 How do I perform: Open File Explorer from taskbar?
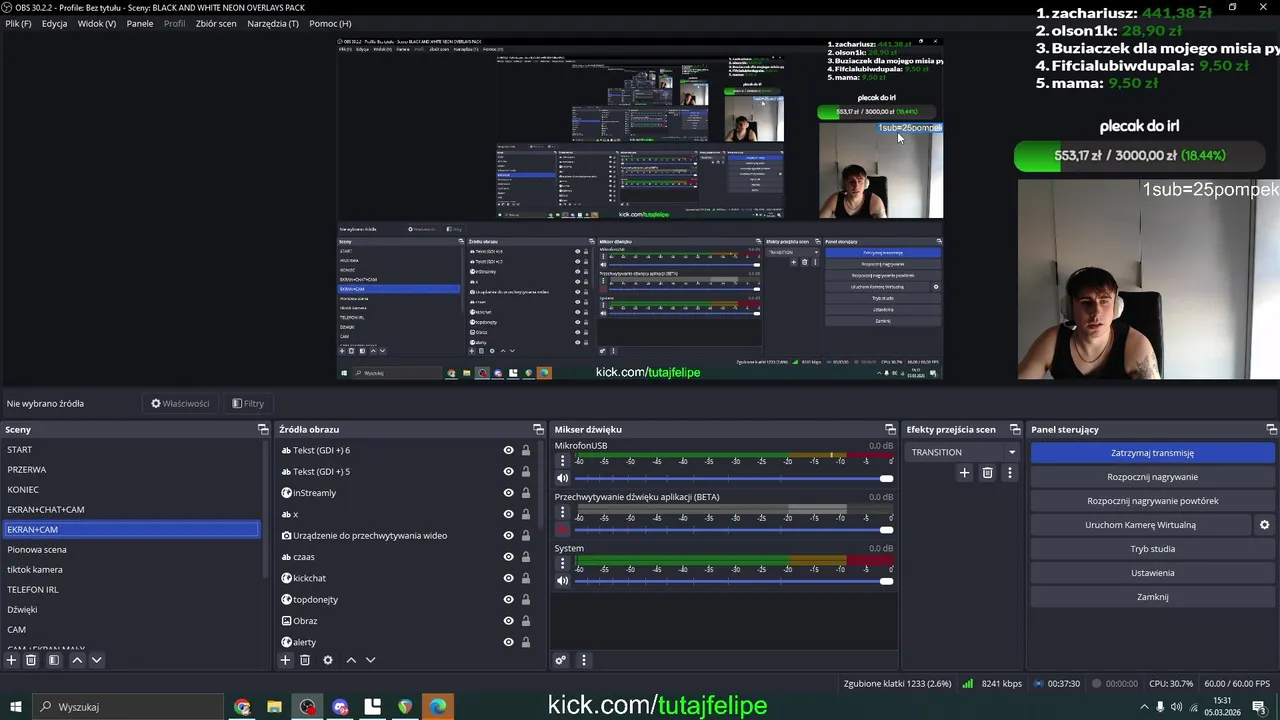coord(274,707)
